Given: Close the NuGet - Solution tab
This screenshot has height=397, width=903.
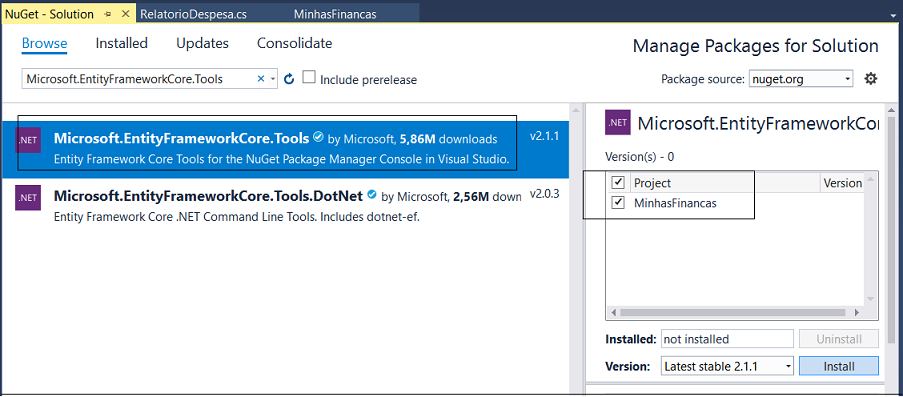Looking at the screenshot, I should coord(126,14).
